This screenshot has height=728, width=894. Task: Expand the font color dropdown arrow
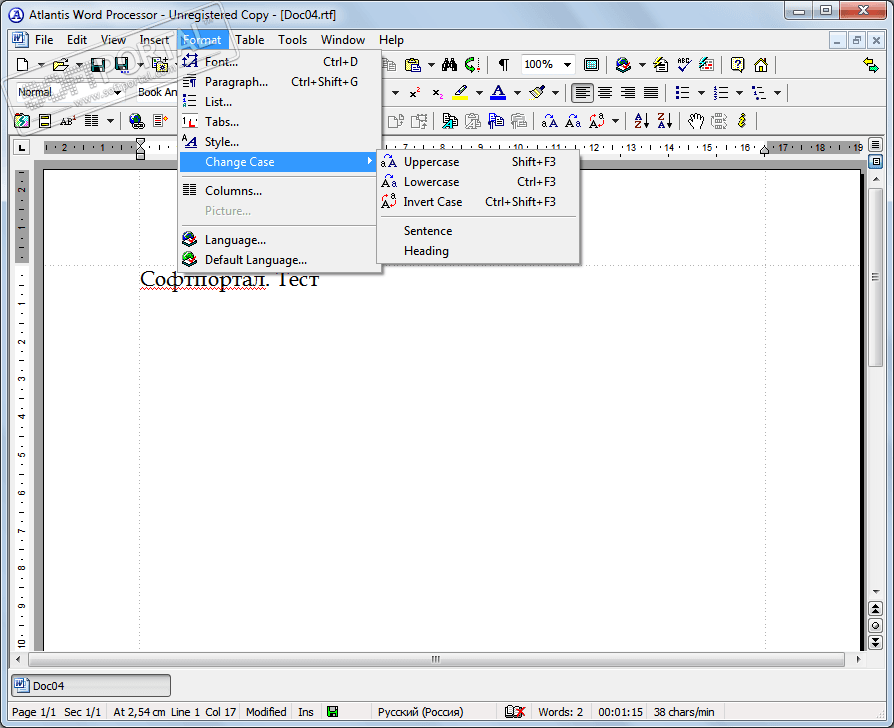coord(517,92)
